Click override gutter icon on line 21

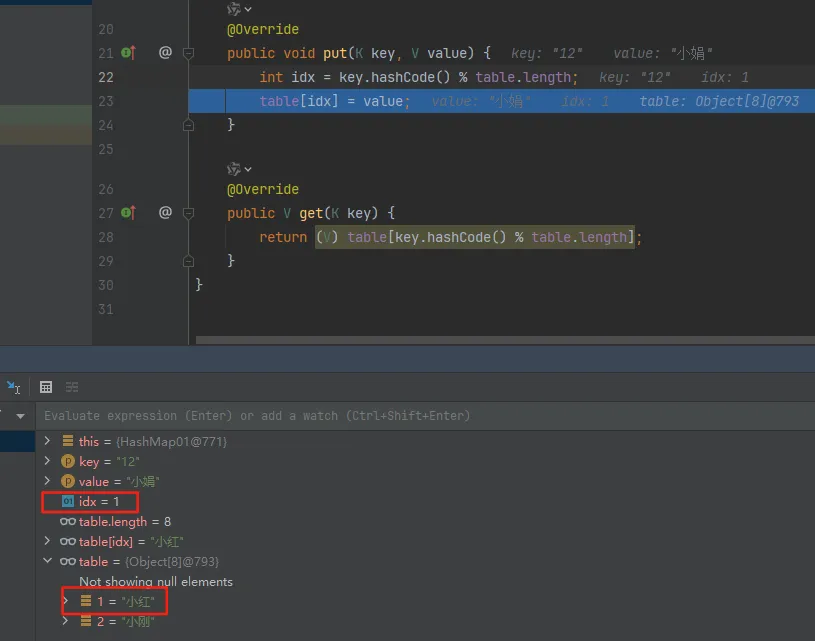pyautogui.click(x=128, y=53)
